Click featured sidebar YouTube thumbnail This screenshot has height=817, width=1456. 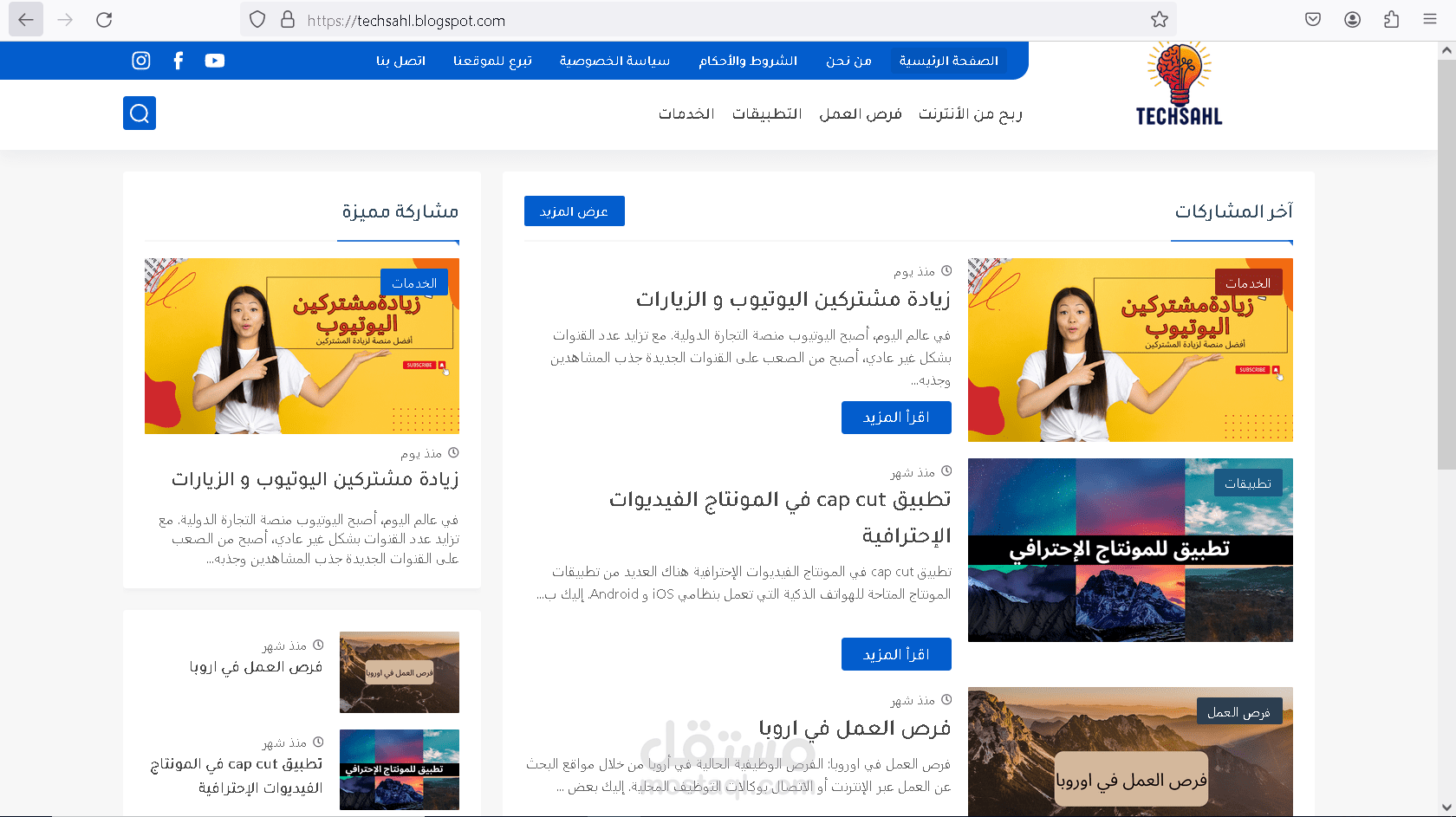(x=302, y=346)
